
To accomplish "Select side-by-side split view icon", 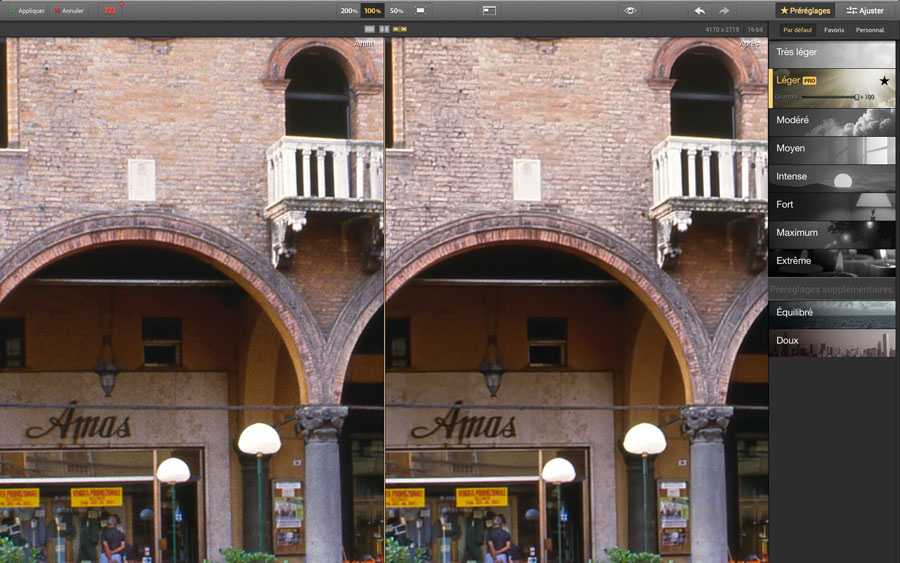I will pyautogui.click(x=384, y=29).
